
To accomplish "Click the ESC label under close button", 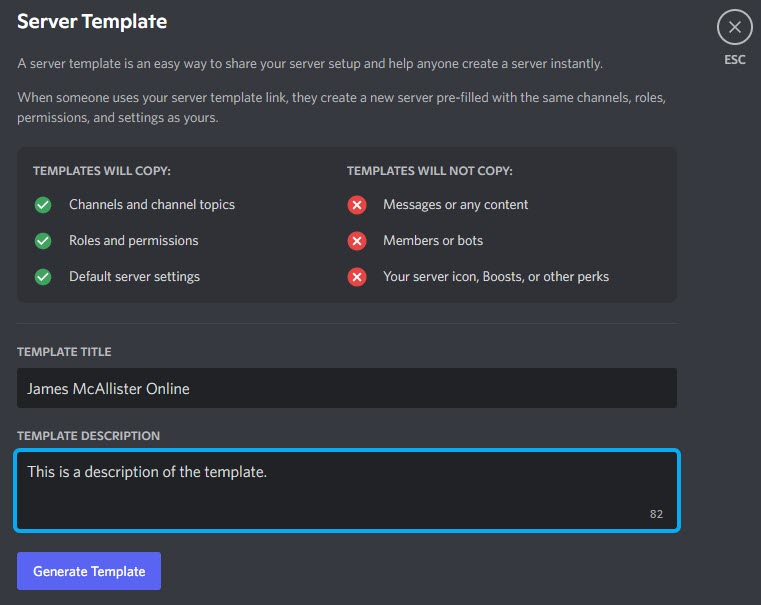I will point(734,60).
